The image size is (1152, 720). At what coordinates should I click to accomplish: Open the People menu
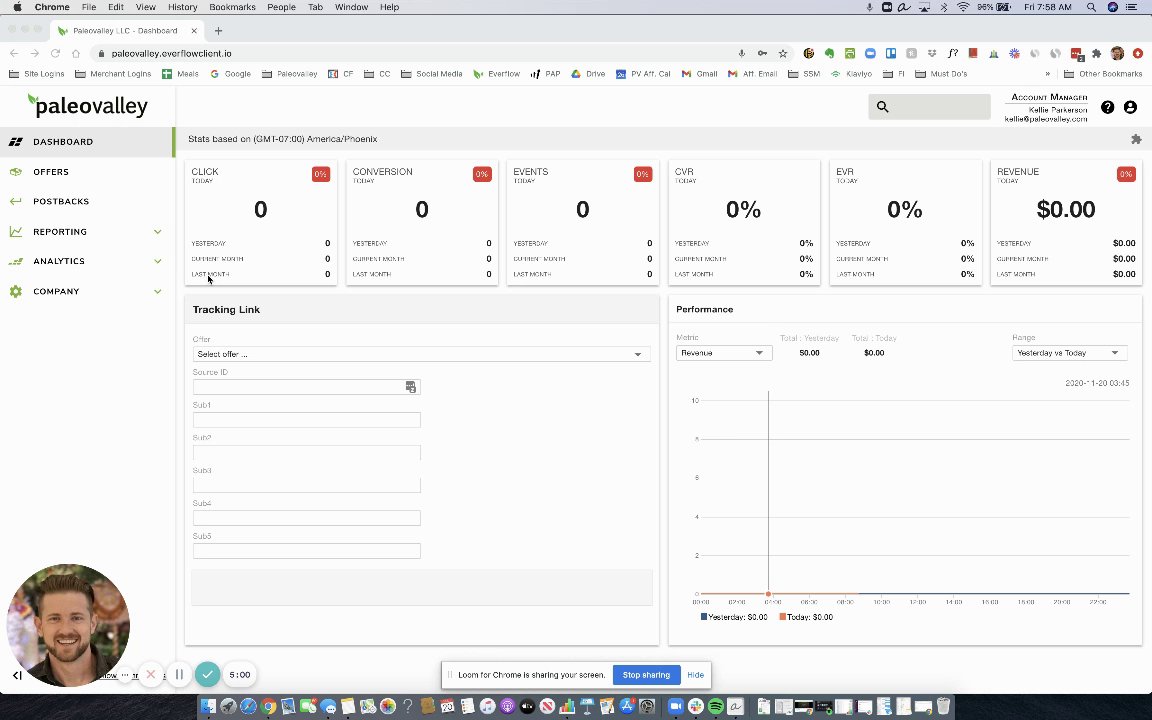281,7
